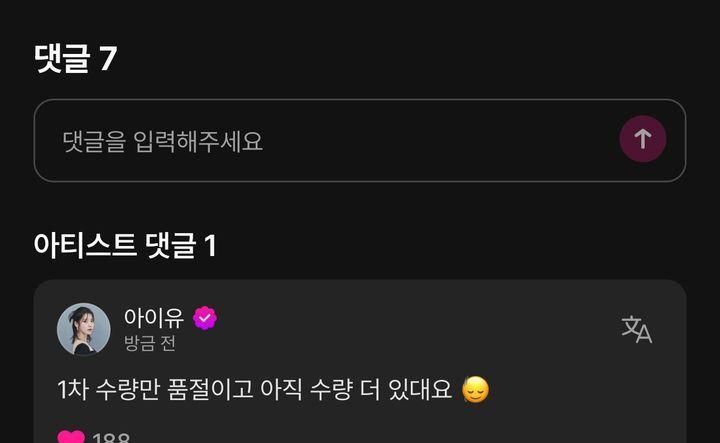Image resolution: width=720 pixels, height=443 pixels.
Task: Select the 아티스트 댓글 1 heading
Action: point(125,245)
